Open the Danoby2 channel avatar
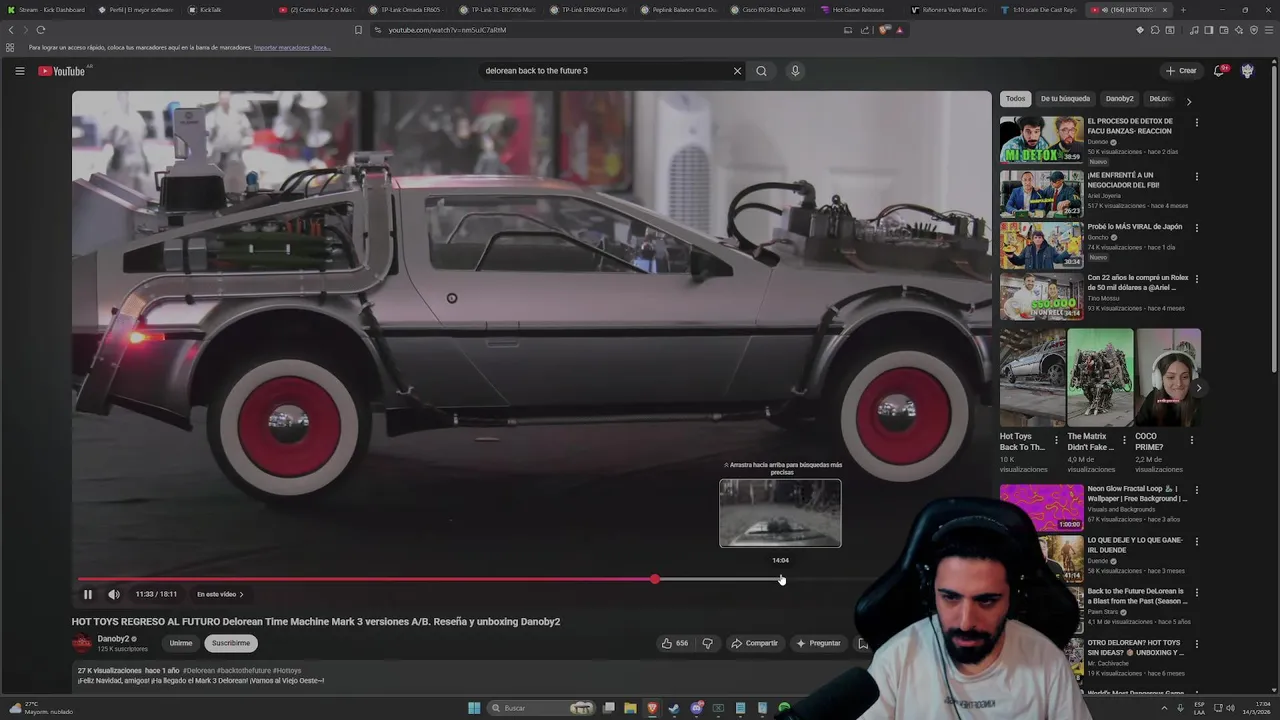The image size is (1280, 720). (x=82, y=643)
